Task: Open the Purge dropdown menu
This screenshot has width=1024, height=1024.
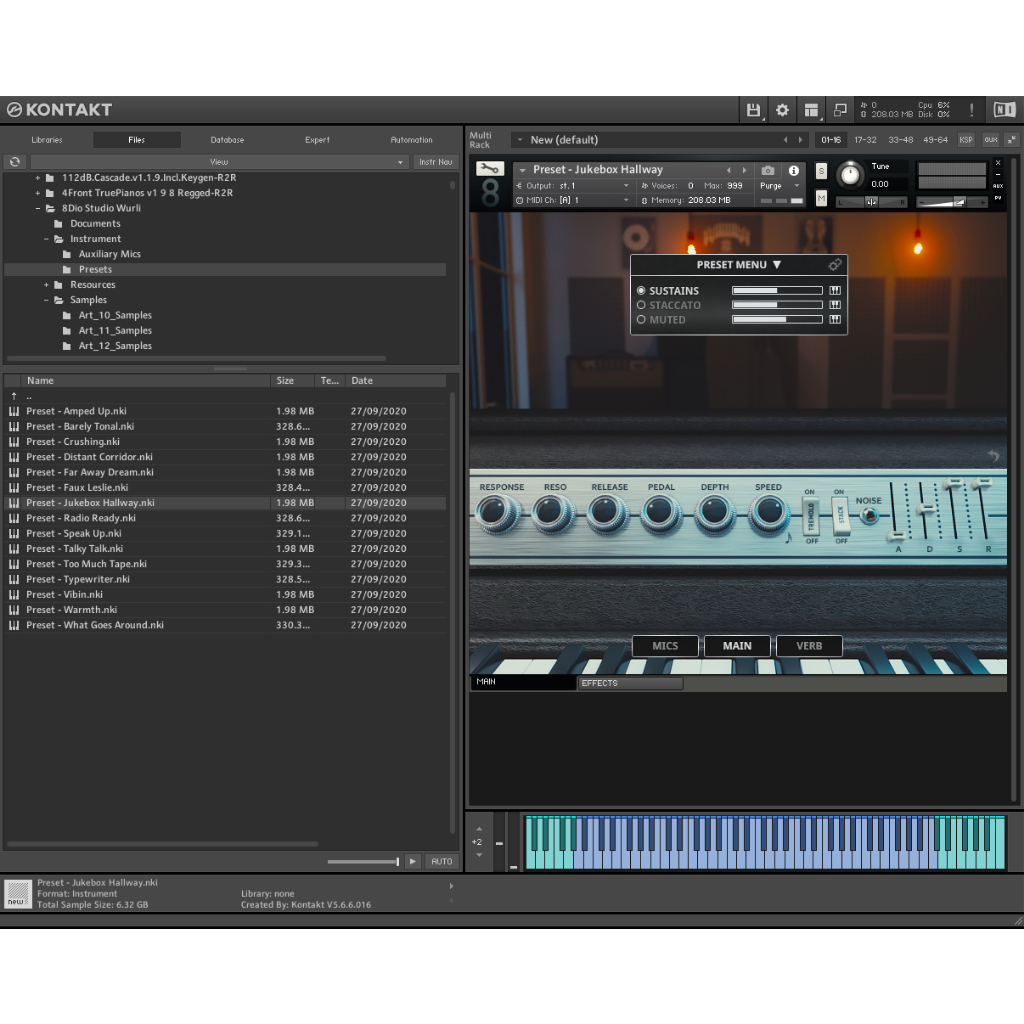Action: point(778,186)
